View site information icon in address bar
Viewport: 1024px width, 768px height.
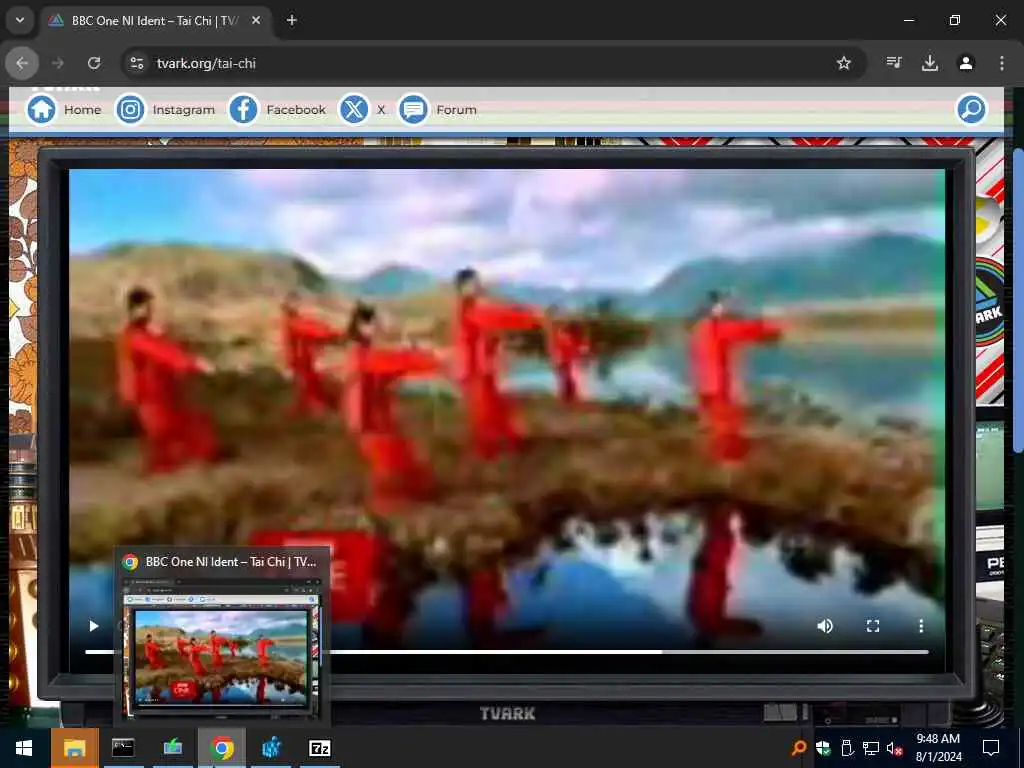point(137,63)
